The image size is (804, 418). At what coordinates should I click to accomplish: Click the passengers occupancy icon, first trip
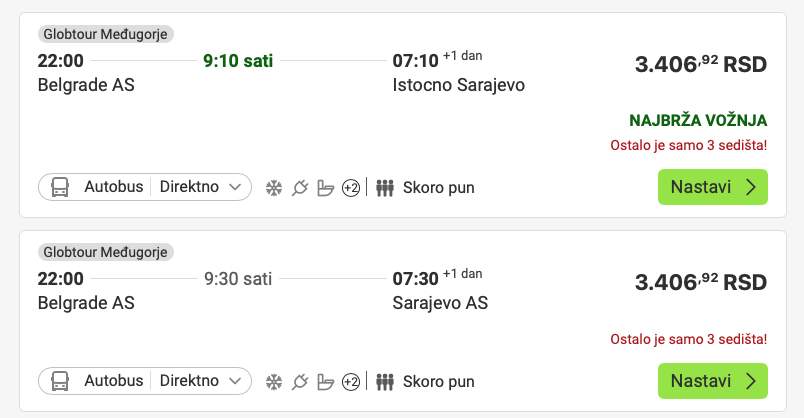coord(385,187)
